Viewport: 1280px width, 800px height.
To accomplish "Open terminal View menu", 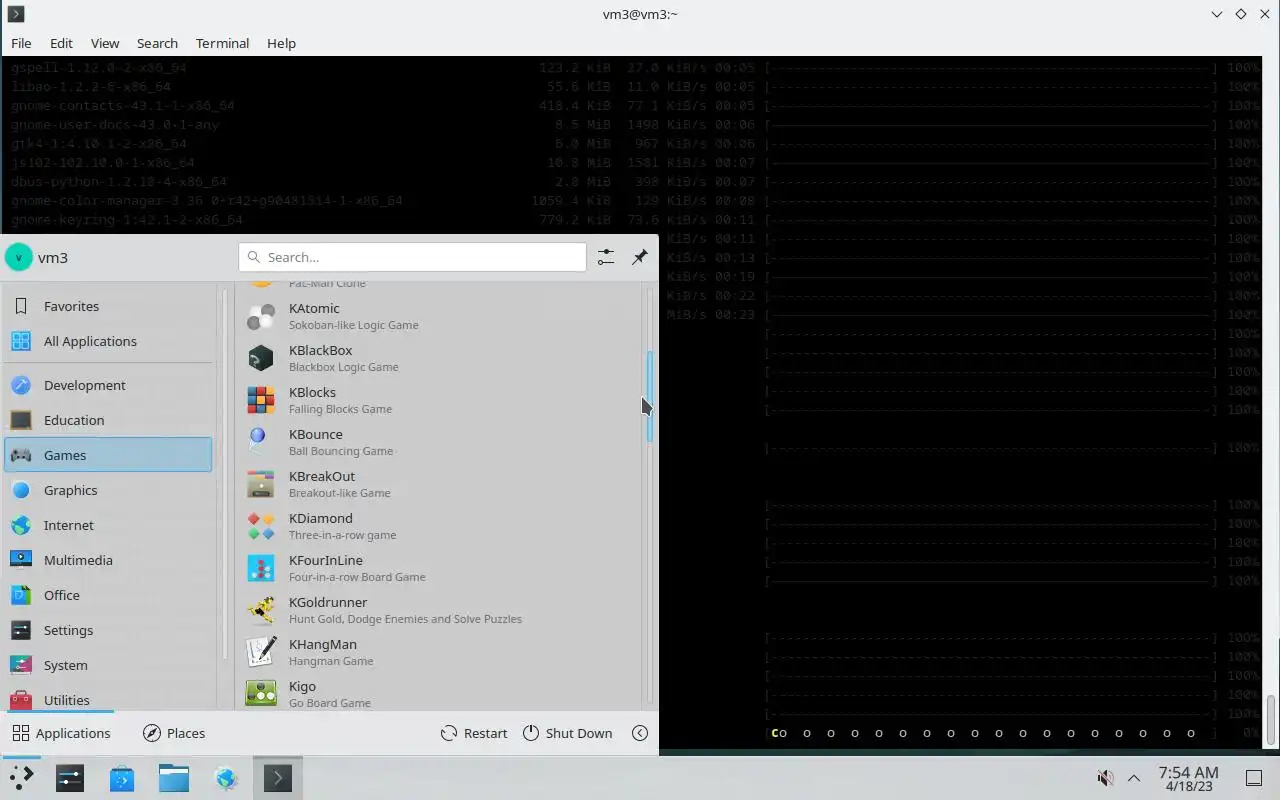I will (x=105, y=43).
